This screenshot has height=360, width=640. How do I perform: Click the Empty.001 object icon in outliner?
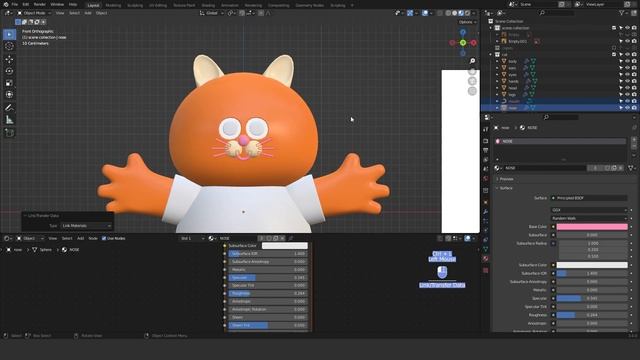pyautogui.click(x=504, y=41)
